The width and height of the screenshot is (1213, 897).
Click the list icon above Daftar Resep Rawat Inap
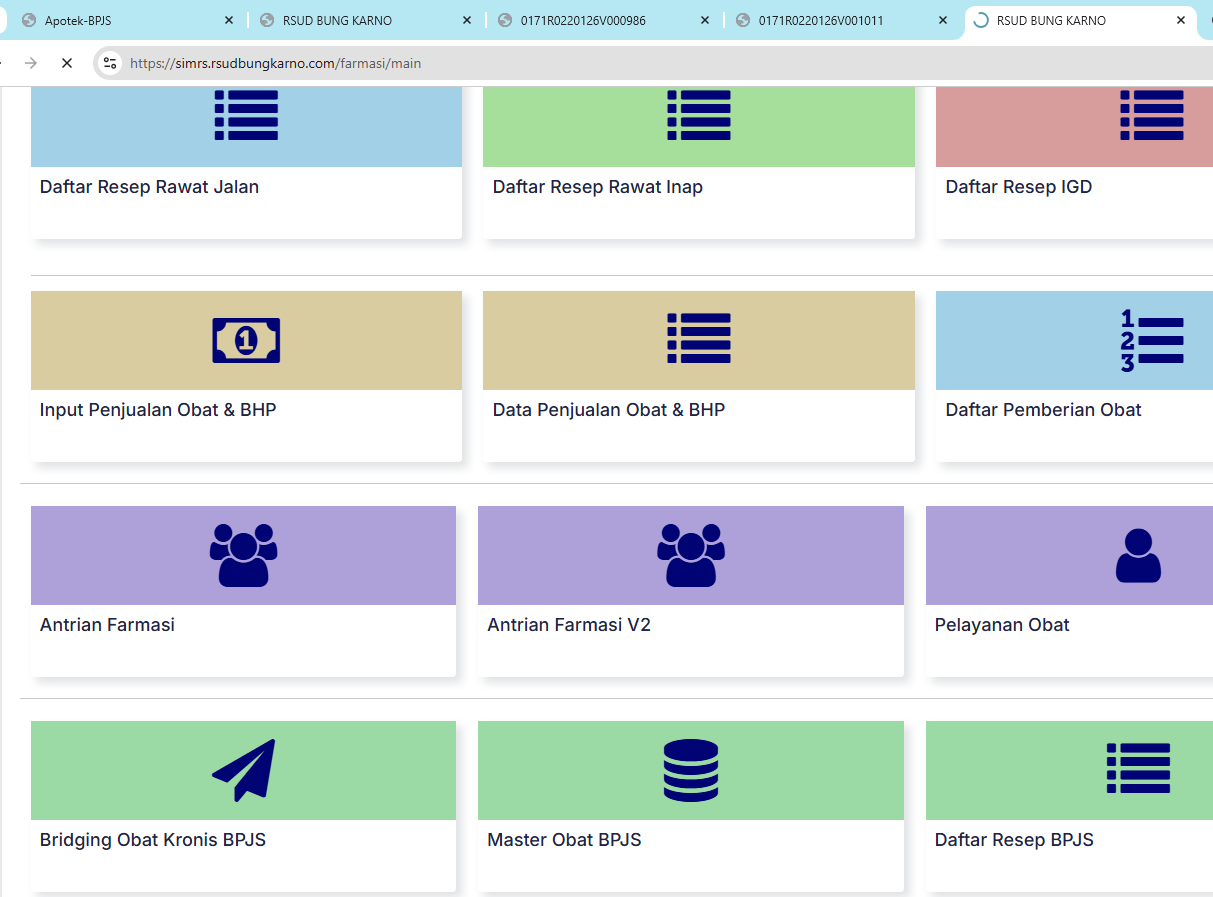[699, 115]
